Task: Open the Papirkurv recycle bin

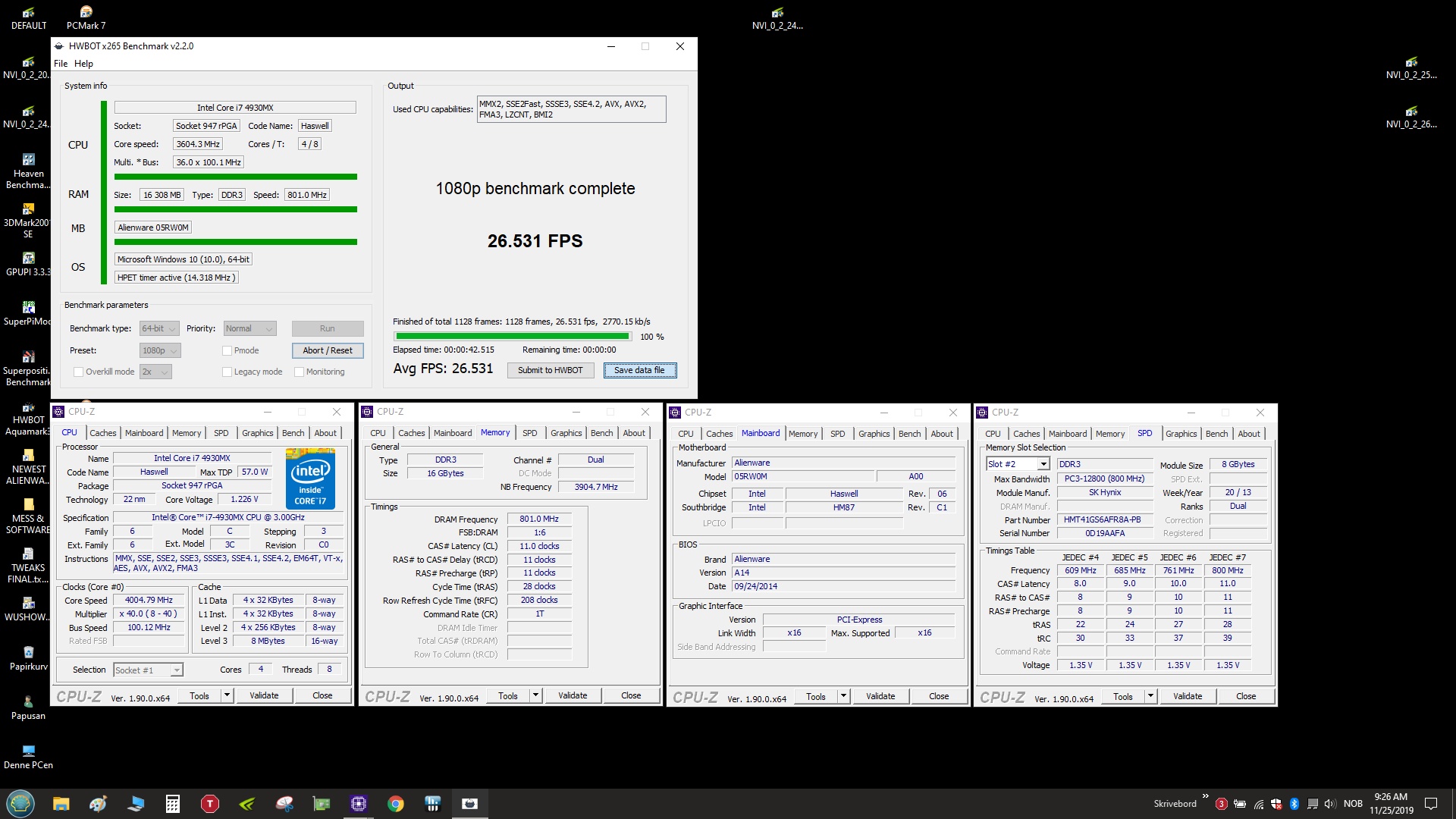Action: coord(28,658)
